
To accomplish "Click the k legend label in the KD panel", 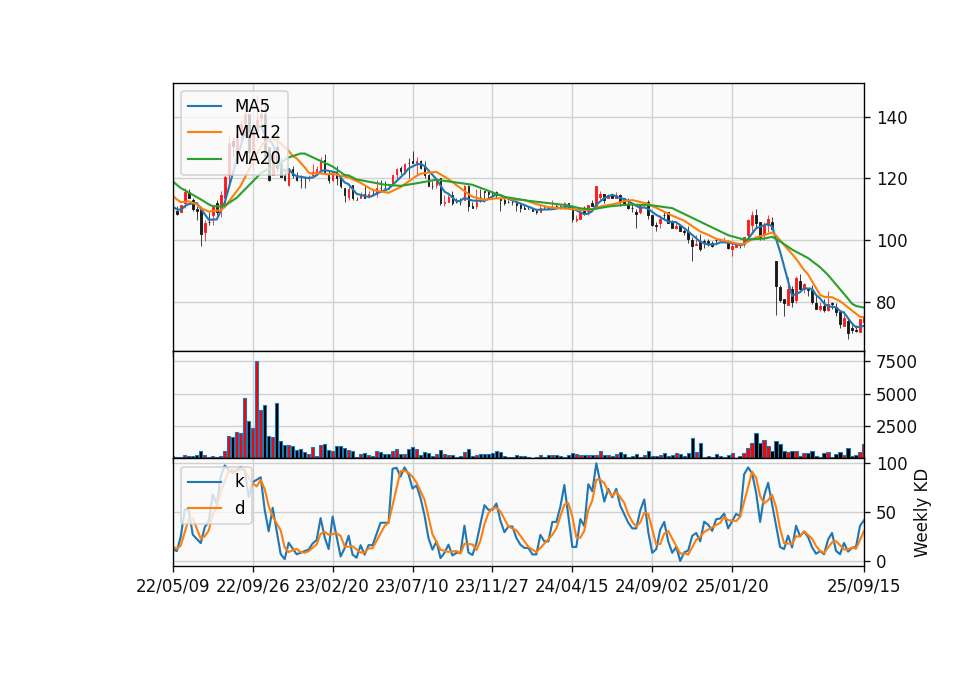I will 239,482.
